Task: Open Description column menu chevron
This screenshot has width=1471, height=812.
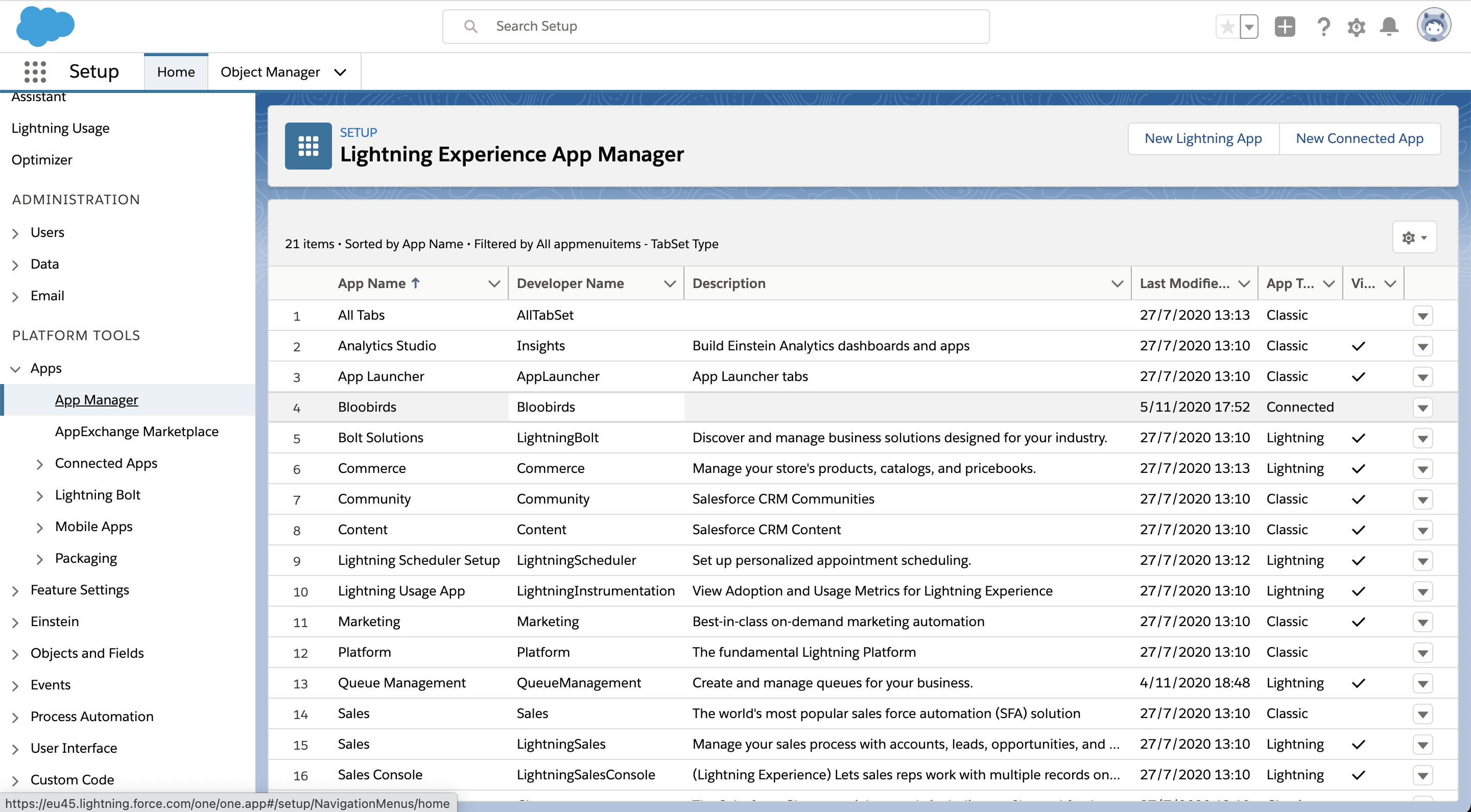Action: pyautogui.click(x=1117, y=284)
